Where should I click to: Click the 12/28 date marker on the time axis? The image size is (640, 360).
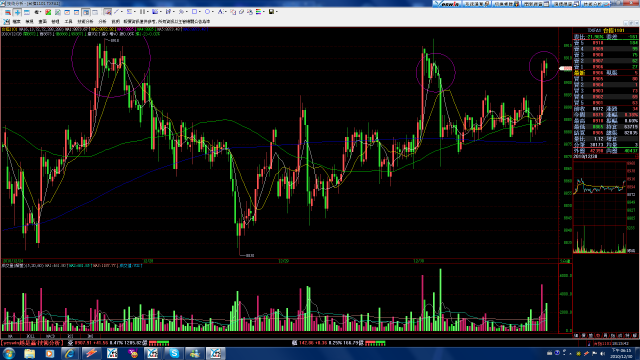tap(148, 261)
